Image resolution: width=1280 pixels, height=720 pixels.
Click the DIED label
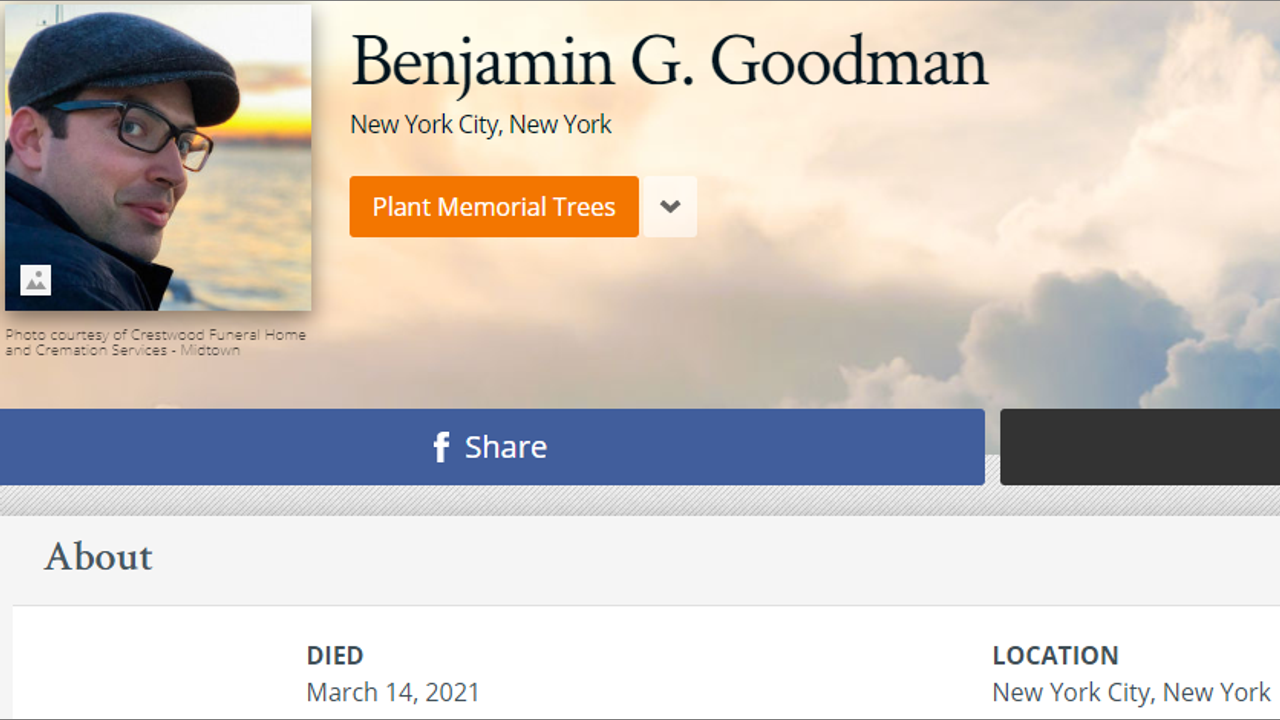[x=335, y=656]
